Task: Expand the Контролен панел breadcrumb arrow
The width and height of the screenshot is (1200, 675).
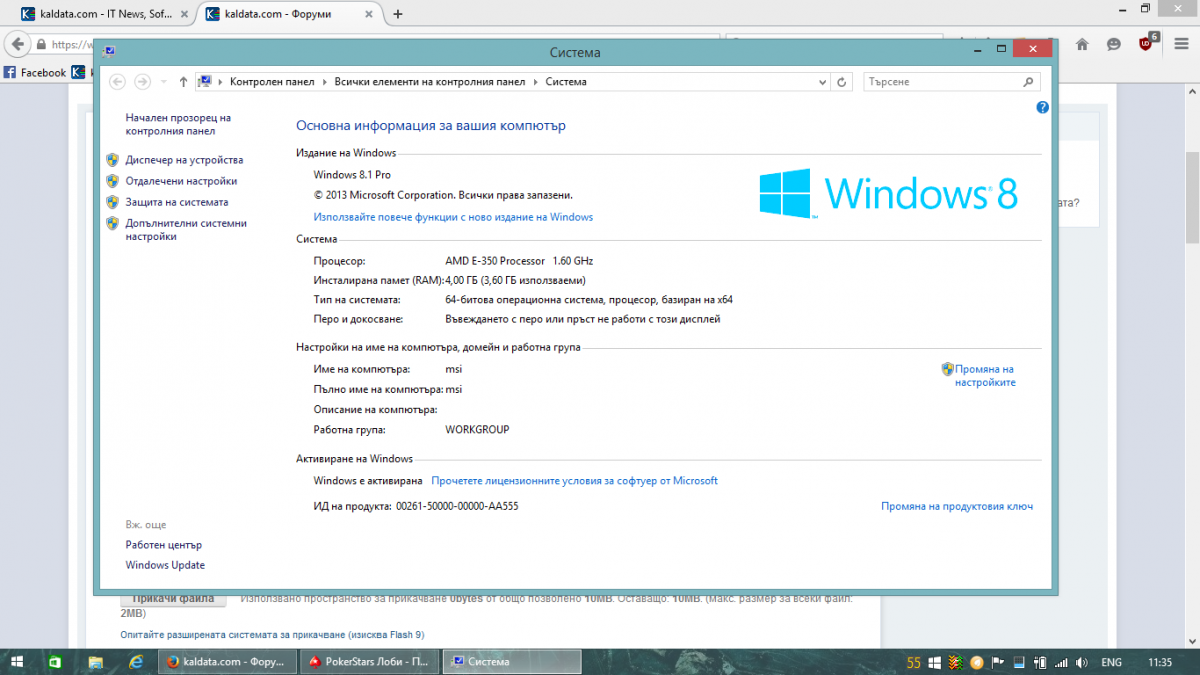Action: [x=324, y=82]
